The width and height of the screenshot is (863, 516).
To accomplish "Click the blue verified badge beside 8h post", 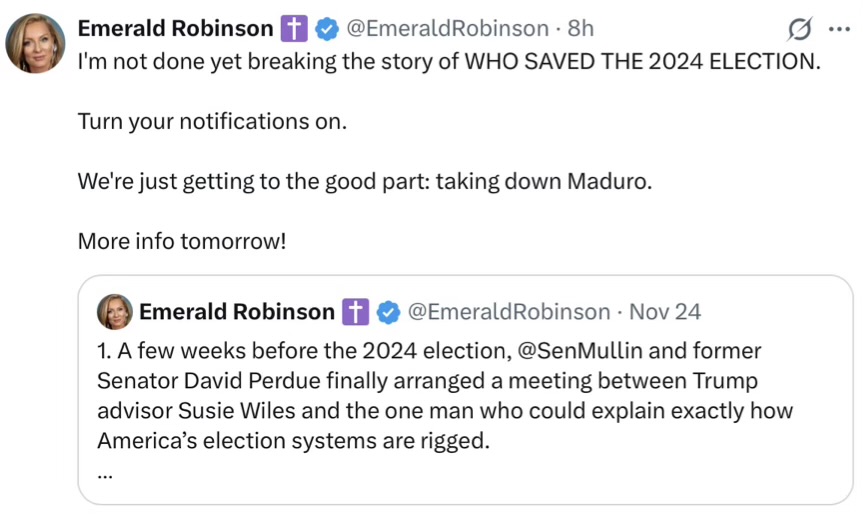I will [326, 28].
